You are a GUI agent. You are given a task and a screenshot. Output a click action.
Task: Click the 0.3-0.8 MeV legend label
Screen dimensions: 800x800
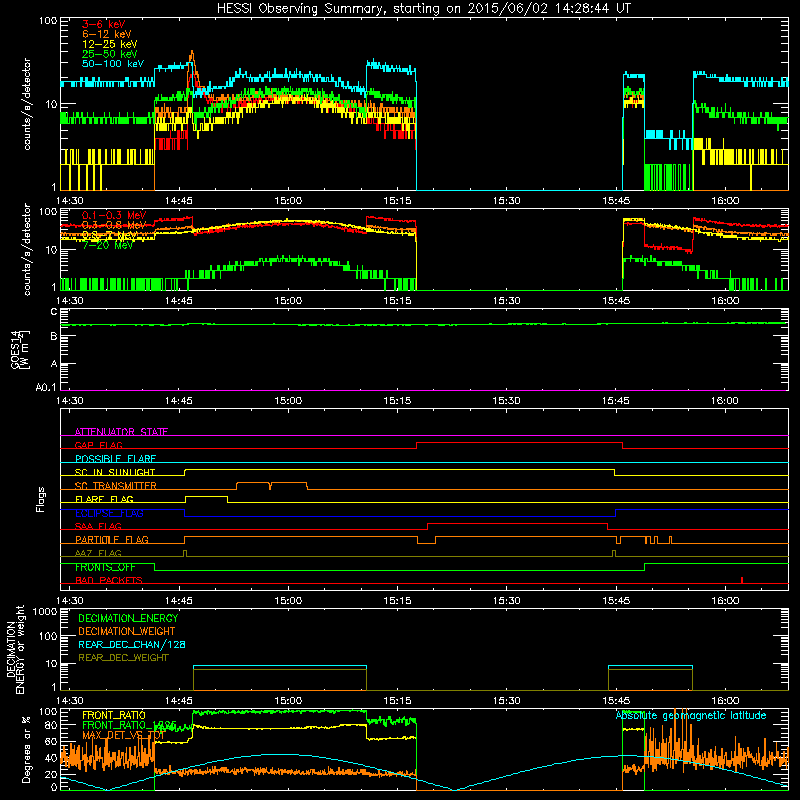(114, 225)
